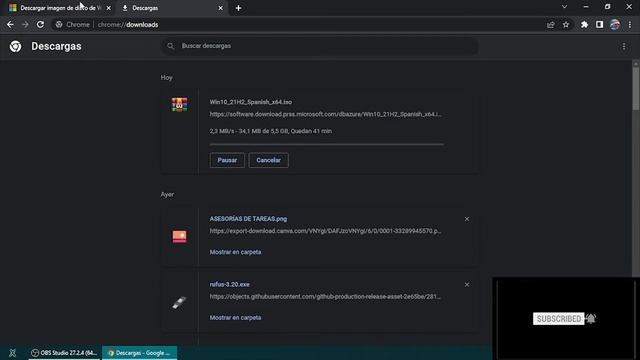Click the notification bell next to SUBSCRIBED
Viewport: 640px width, 360px height.
pos(591,318)
